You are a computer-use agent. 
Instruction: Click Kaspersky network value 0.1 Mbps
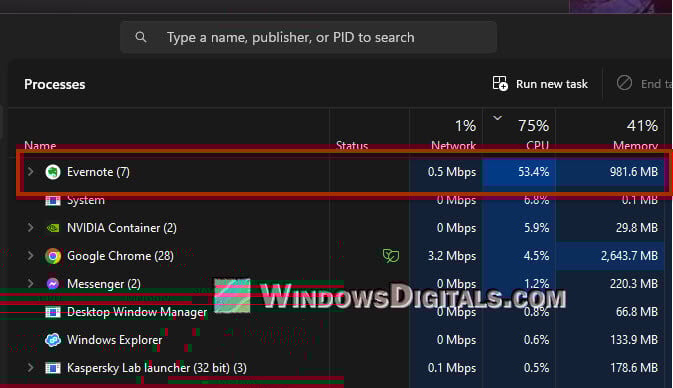[x=452, y=368]
